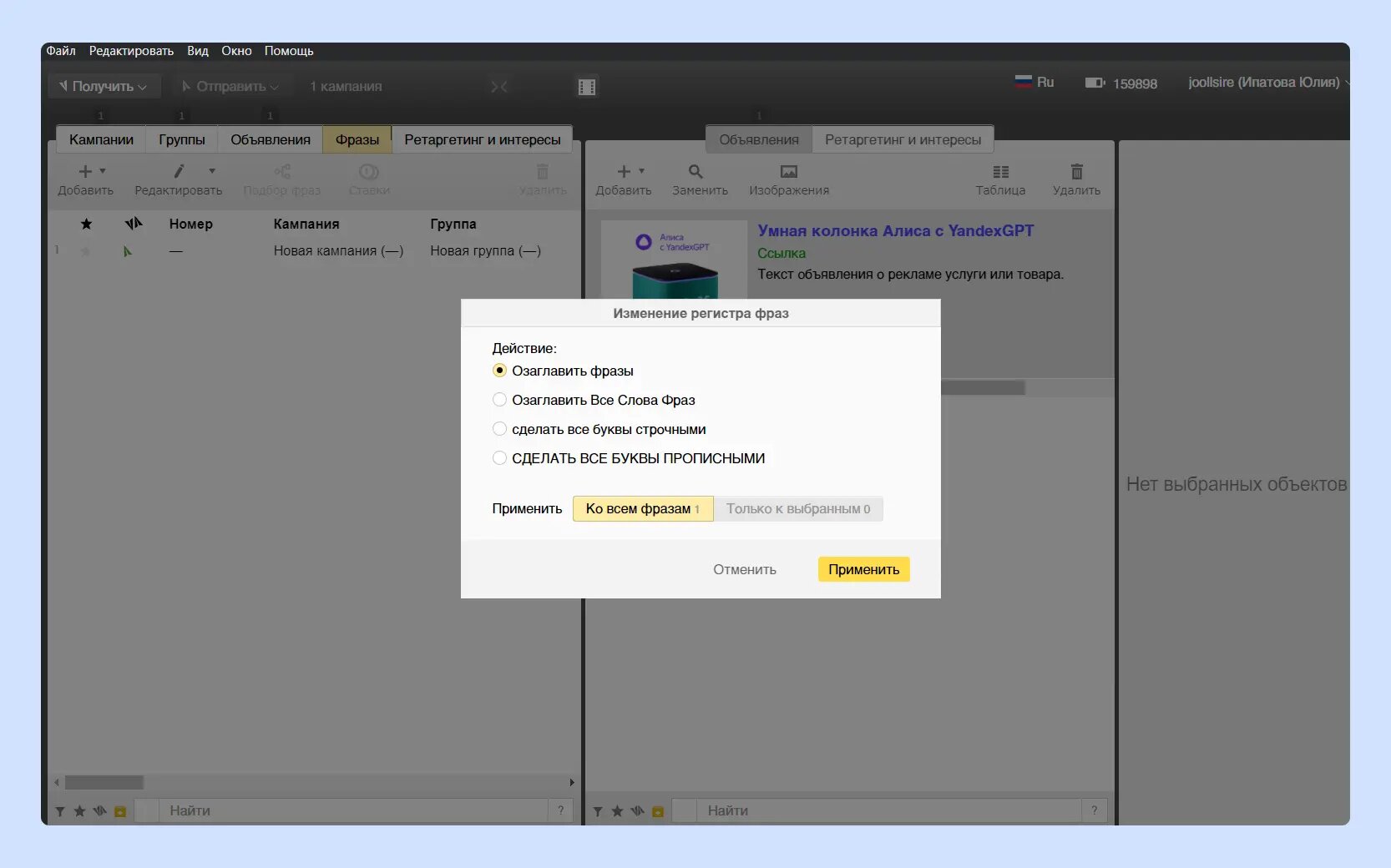
Task: Click the trash 'Удалить' icon in phrases panel
Action: (x=543, y=172)
